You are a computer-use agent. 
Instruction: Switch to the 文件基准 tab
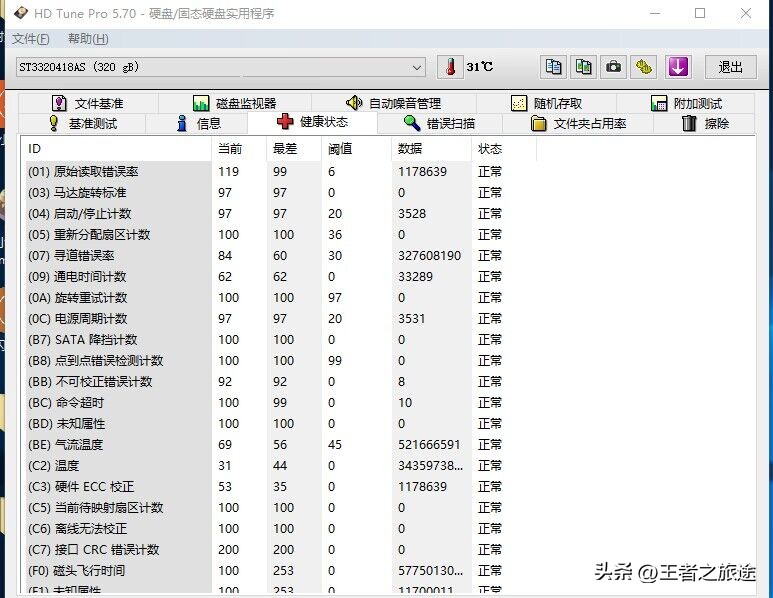pyautogui.click(x=88, y=104)
